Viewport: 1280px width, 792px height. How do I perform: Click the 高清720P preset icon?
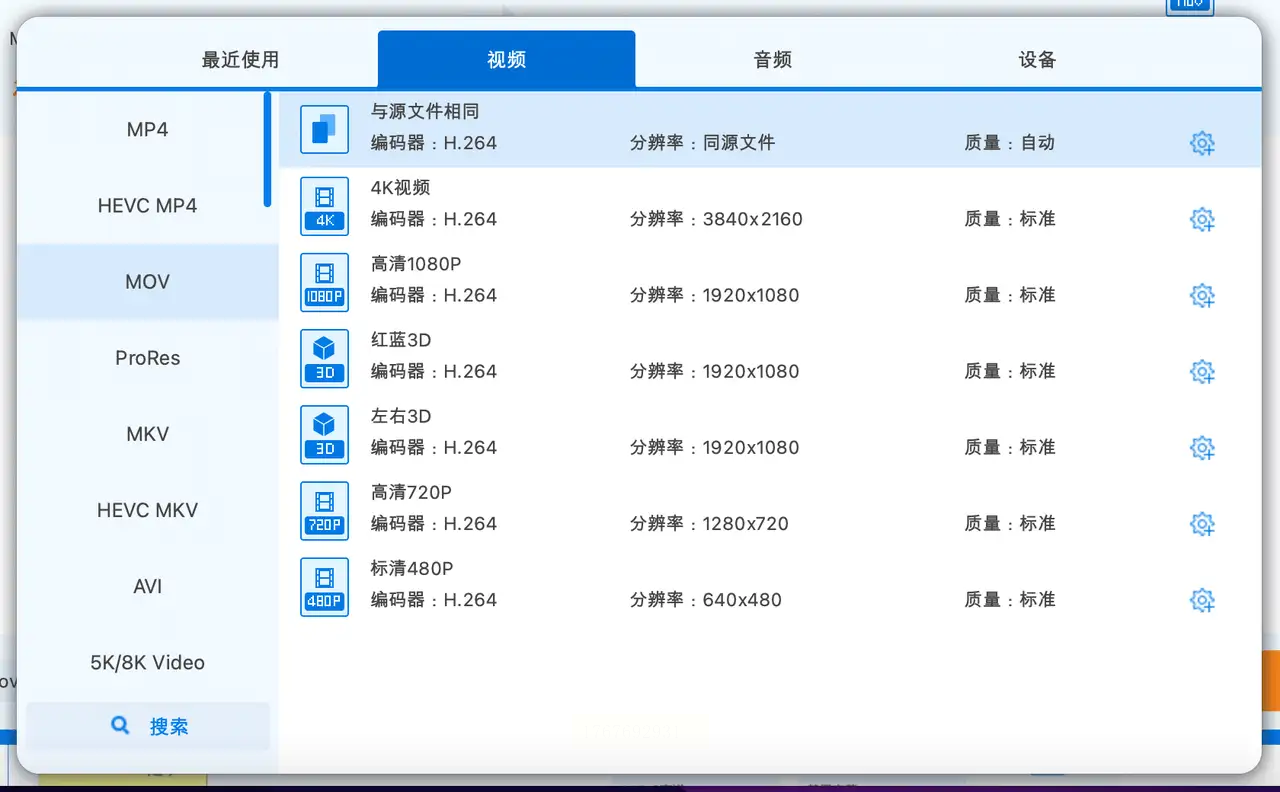325,510
